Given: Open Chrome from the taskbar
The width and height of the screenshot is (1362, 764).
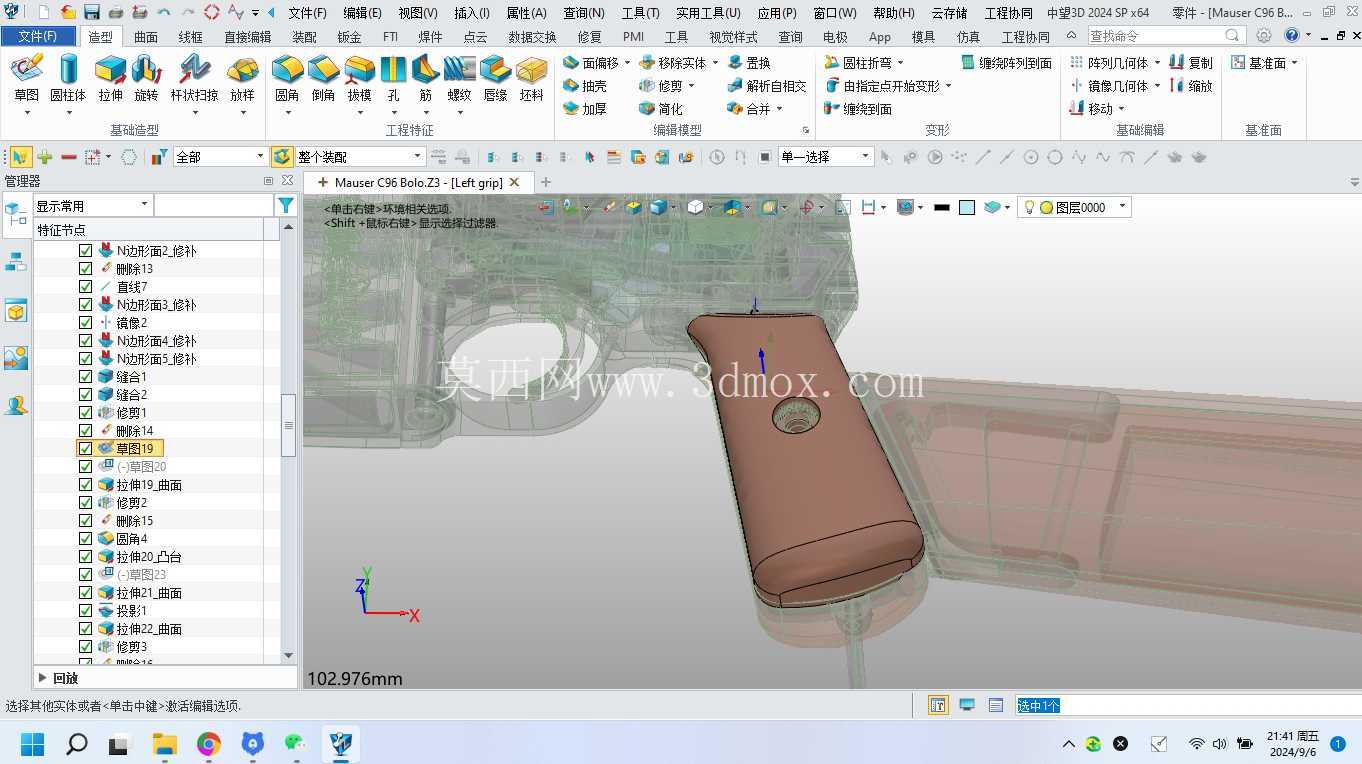Looking at the screenshot, I should 208,744.
